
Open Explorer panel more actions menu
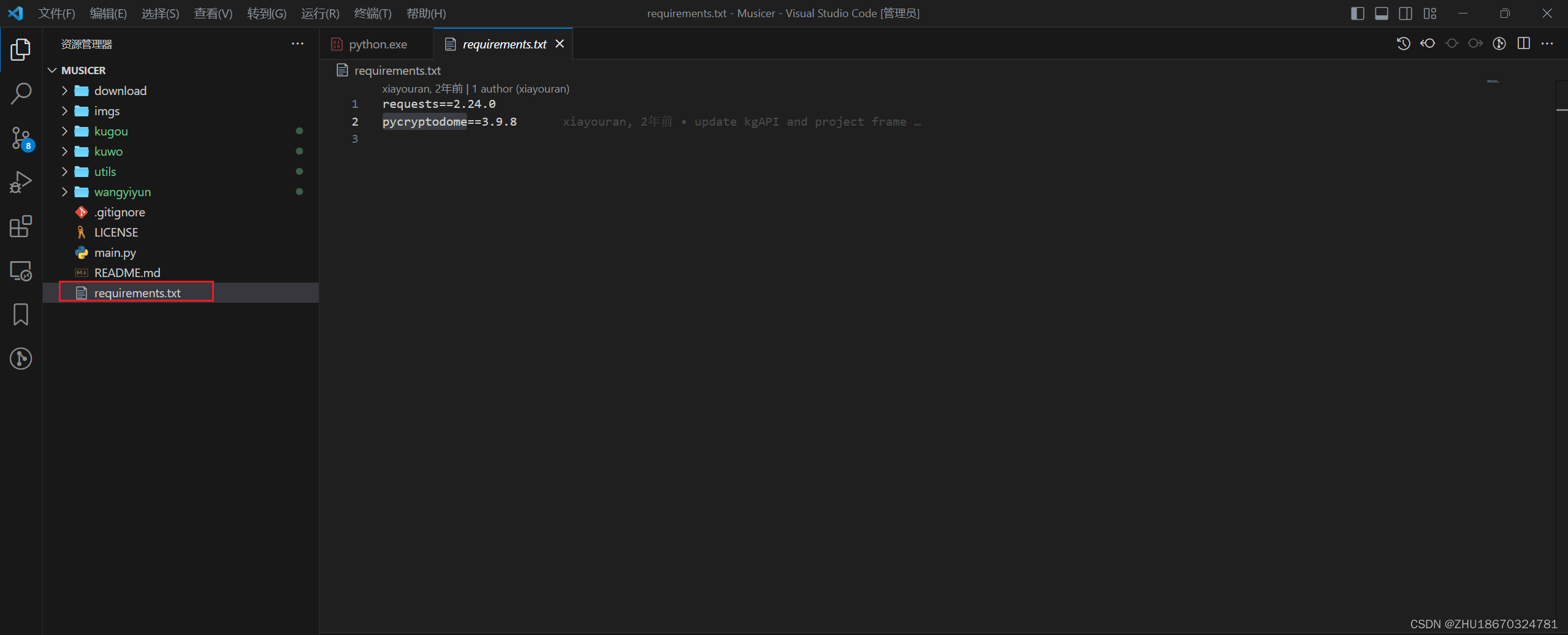pyautogui.click(x=297, y=44)
